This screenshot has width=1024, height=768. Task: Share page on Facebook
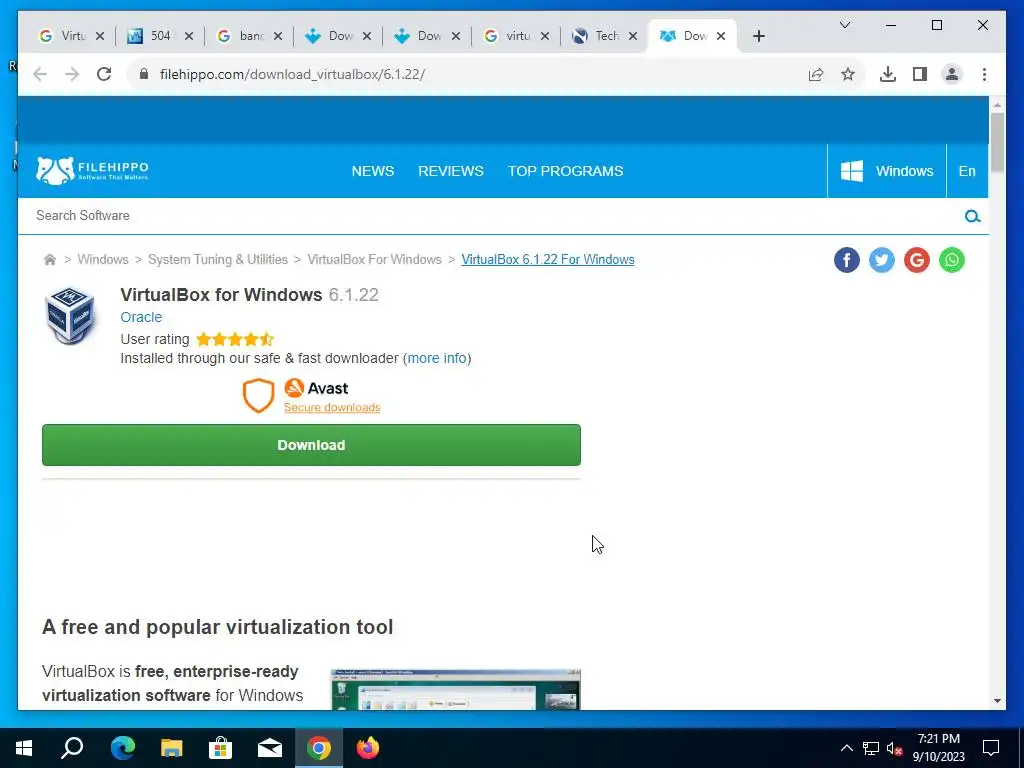(846, 260)
